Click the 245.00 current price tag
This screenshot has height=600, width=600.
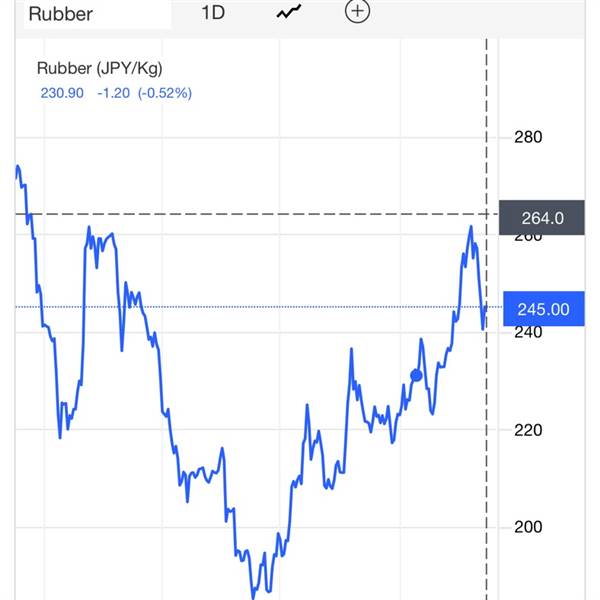[543, 309]
